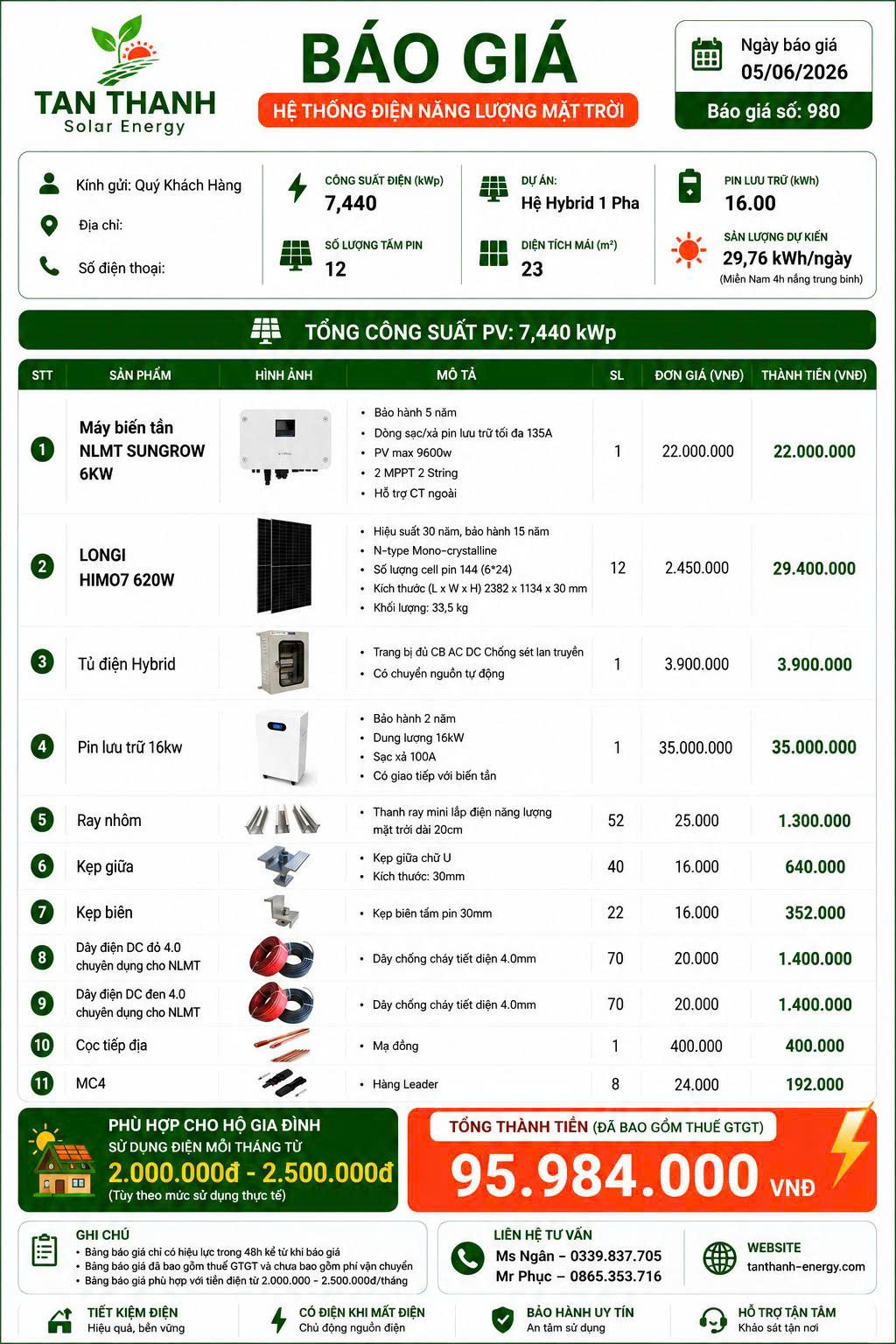Click the location pin icon by Địa chỉ
896x1344 pixels.
tap(50, 225)
